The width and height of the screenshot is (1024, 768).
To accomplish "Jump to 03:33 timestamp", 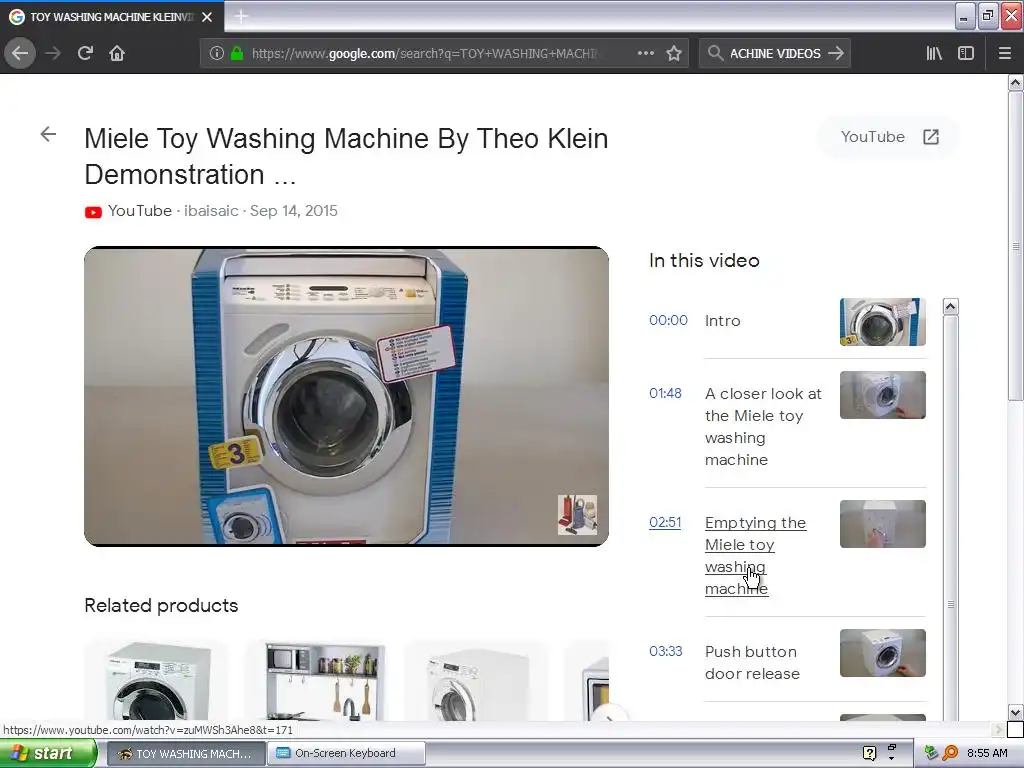I will (665, 651).
